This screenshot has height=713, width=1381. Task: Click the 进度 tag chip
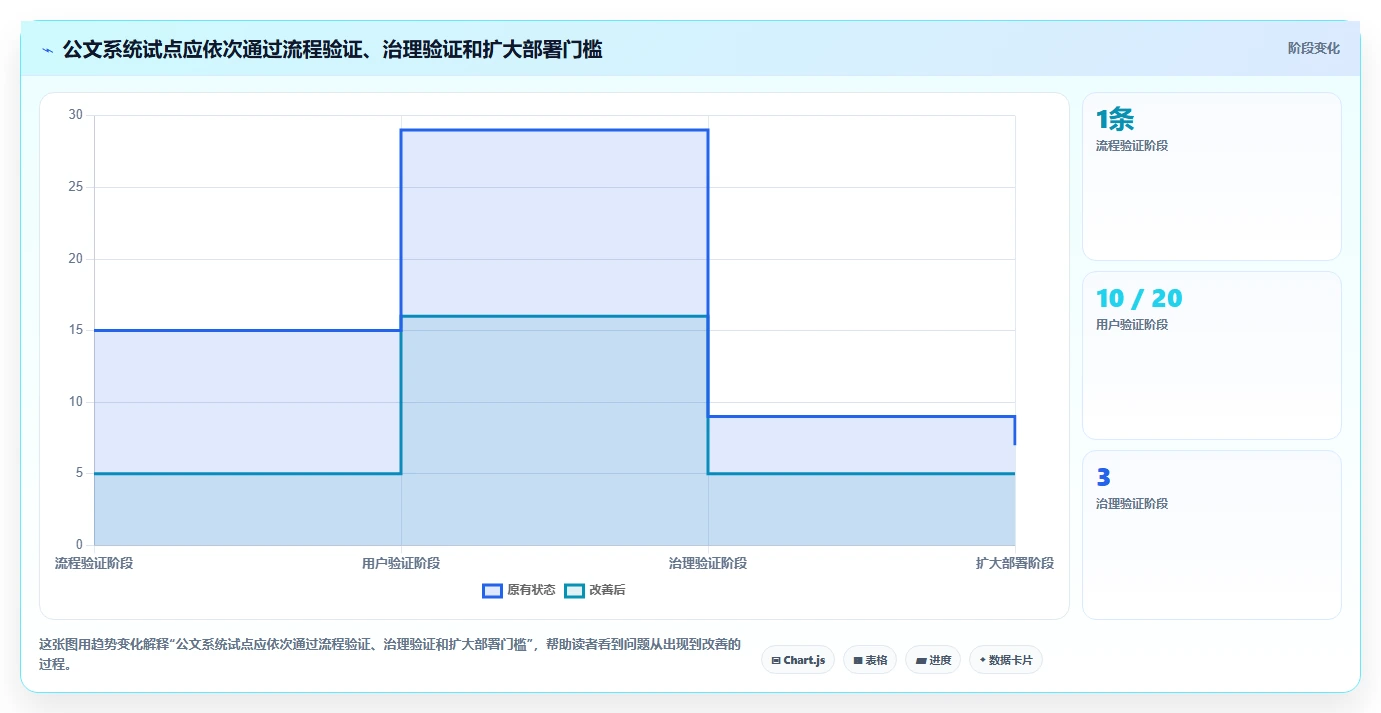pos(933,660)
